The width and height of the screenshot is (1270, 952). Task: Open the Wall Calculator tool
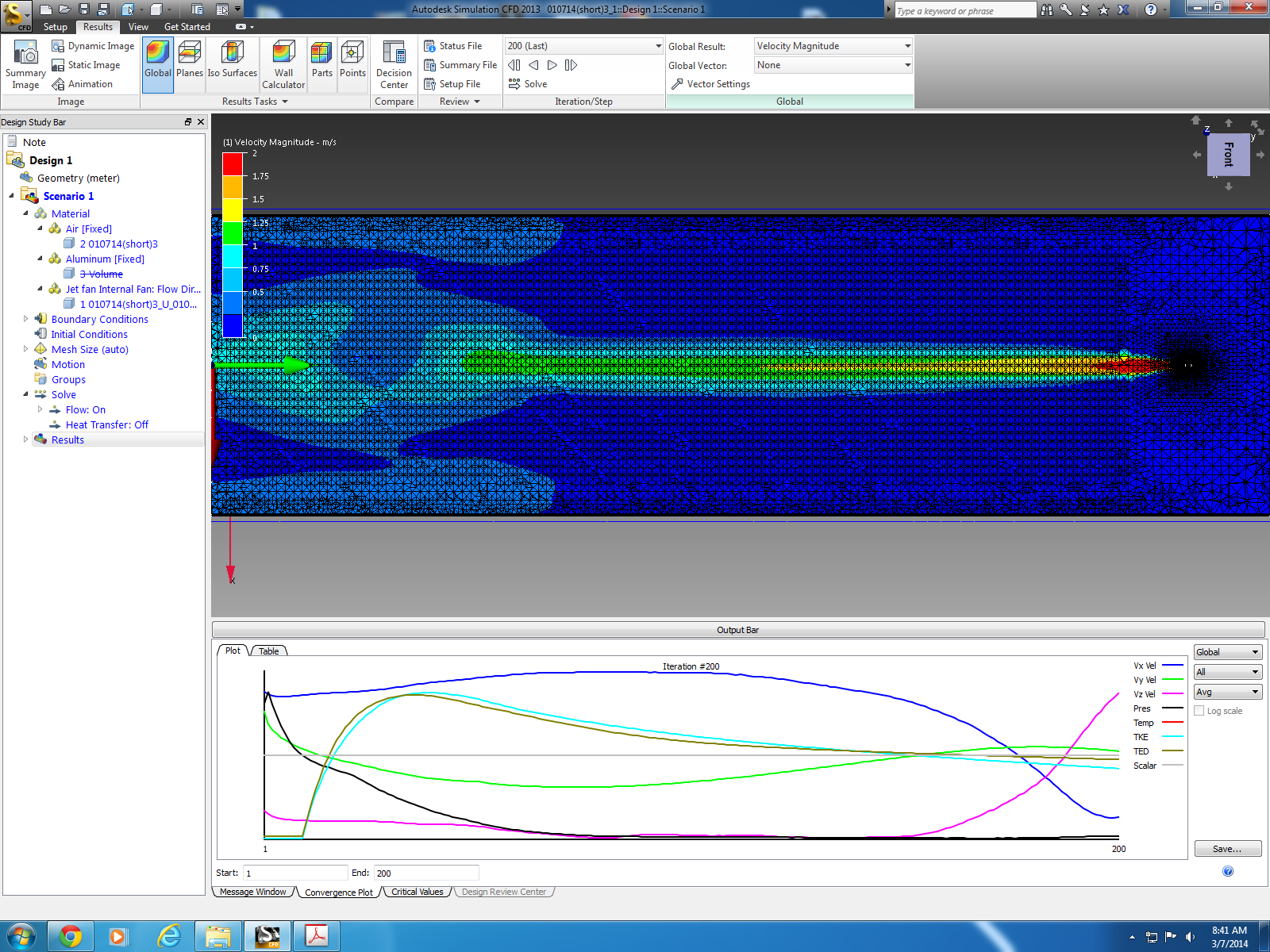click(283, 63)
